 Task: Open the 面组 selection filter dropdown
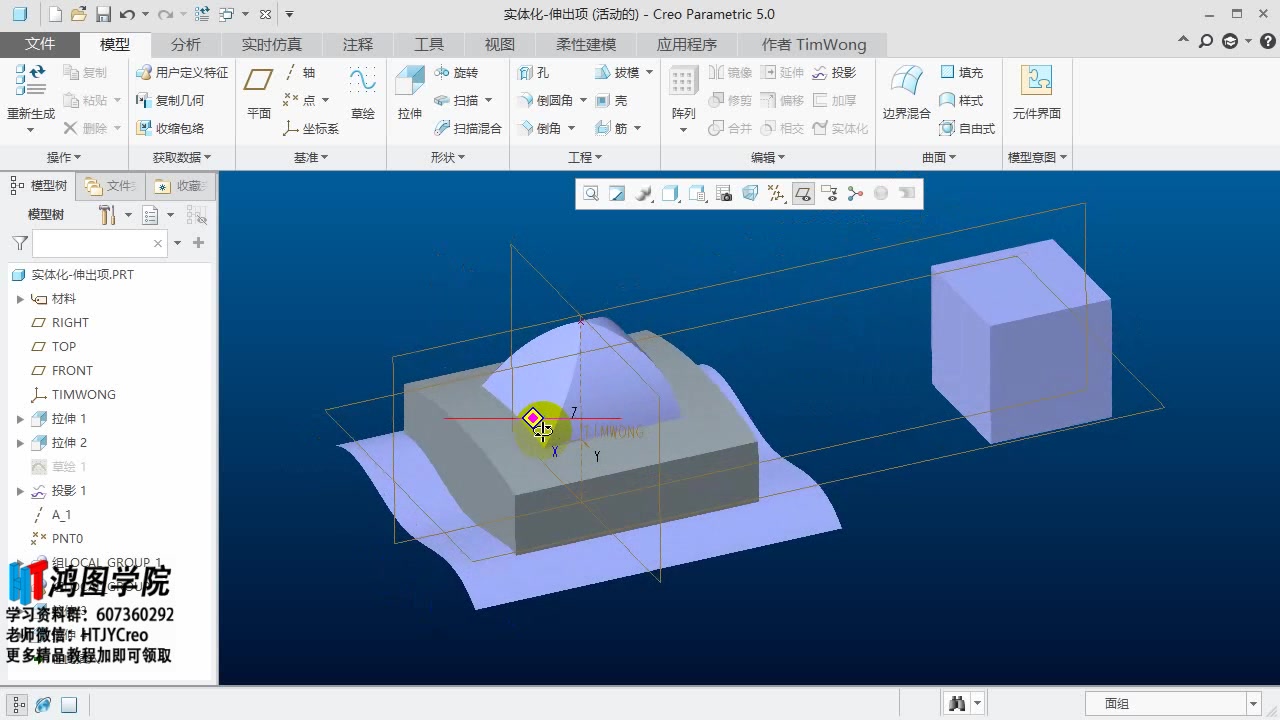click(1253, 704)
